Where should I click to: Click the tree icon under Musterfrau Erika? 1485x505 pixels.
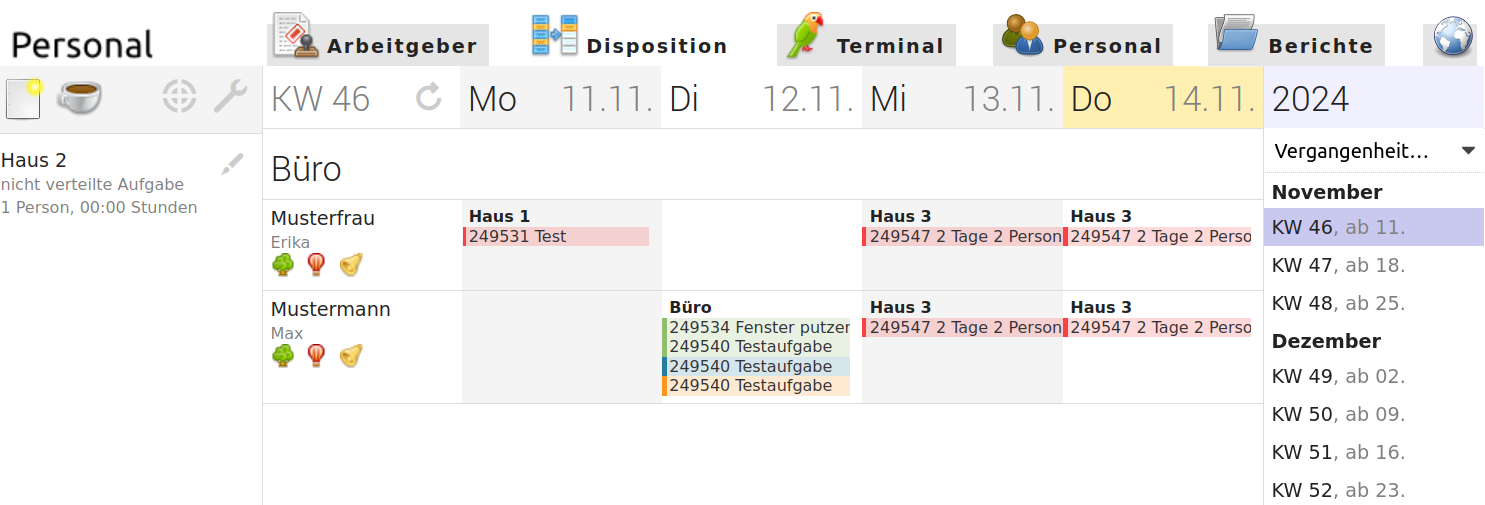coord(284,265)
